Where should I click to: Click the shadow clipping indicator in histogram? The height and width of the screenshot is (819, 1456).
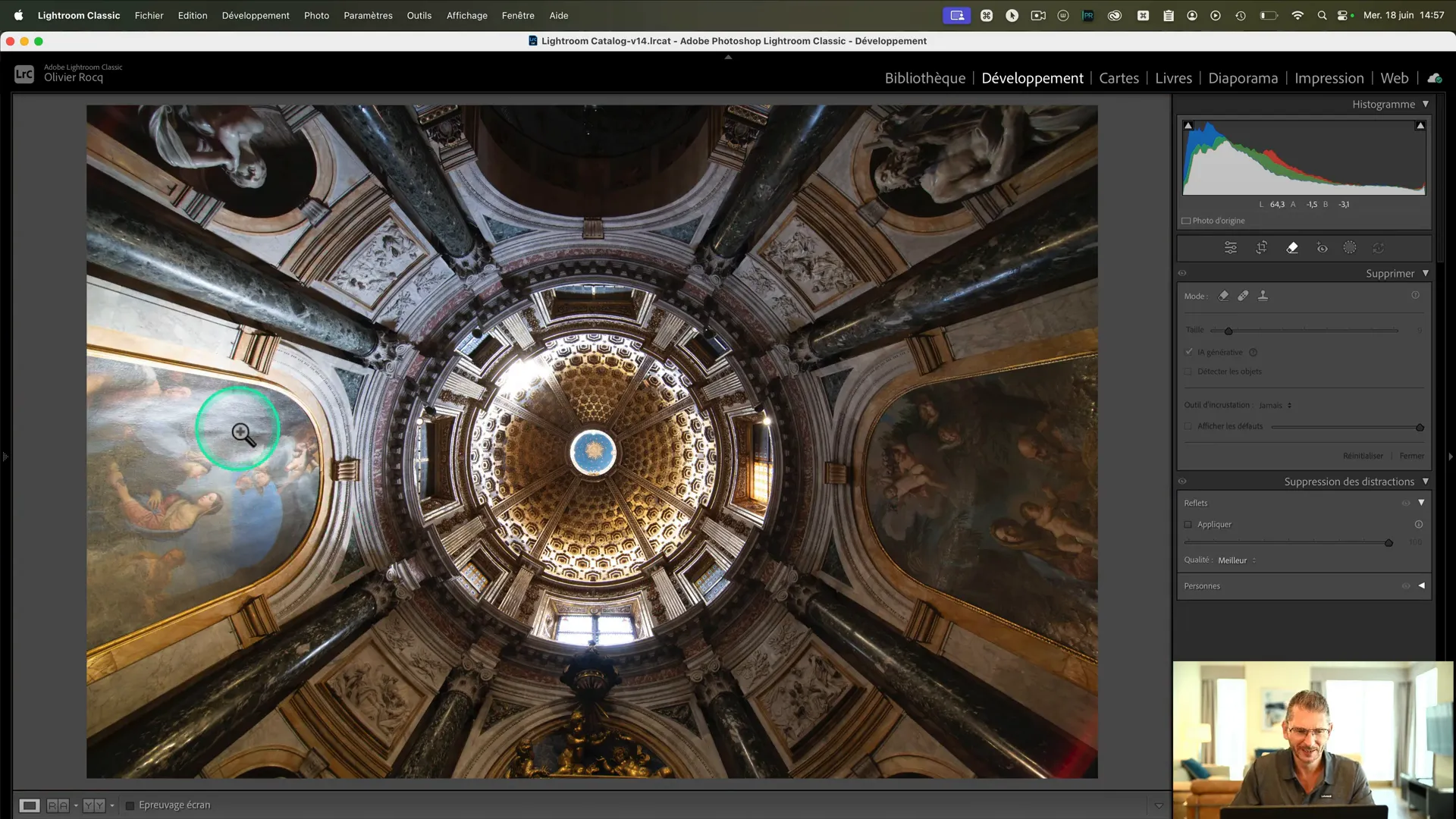click(1188, 126)
